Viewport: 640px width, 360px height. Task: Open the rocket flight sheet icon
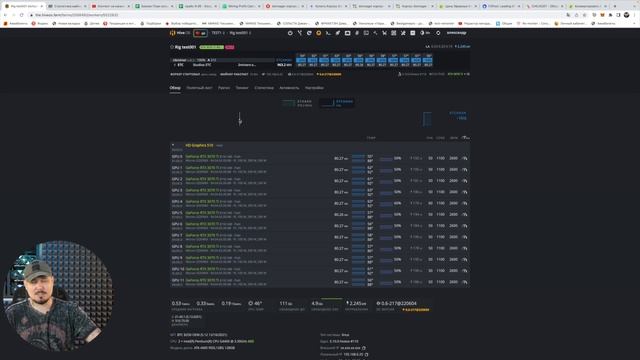[338, 33]
